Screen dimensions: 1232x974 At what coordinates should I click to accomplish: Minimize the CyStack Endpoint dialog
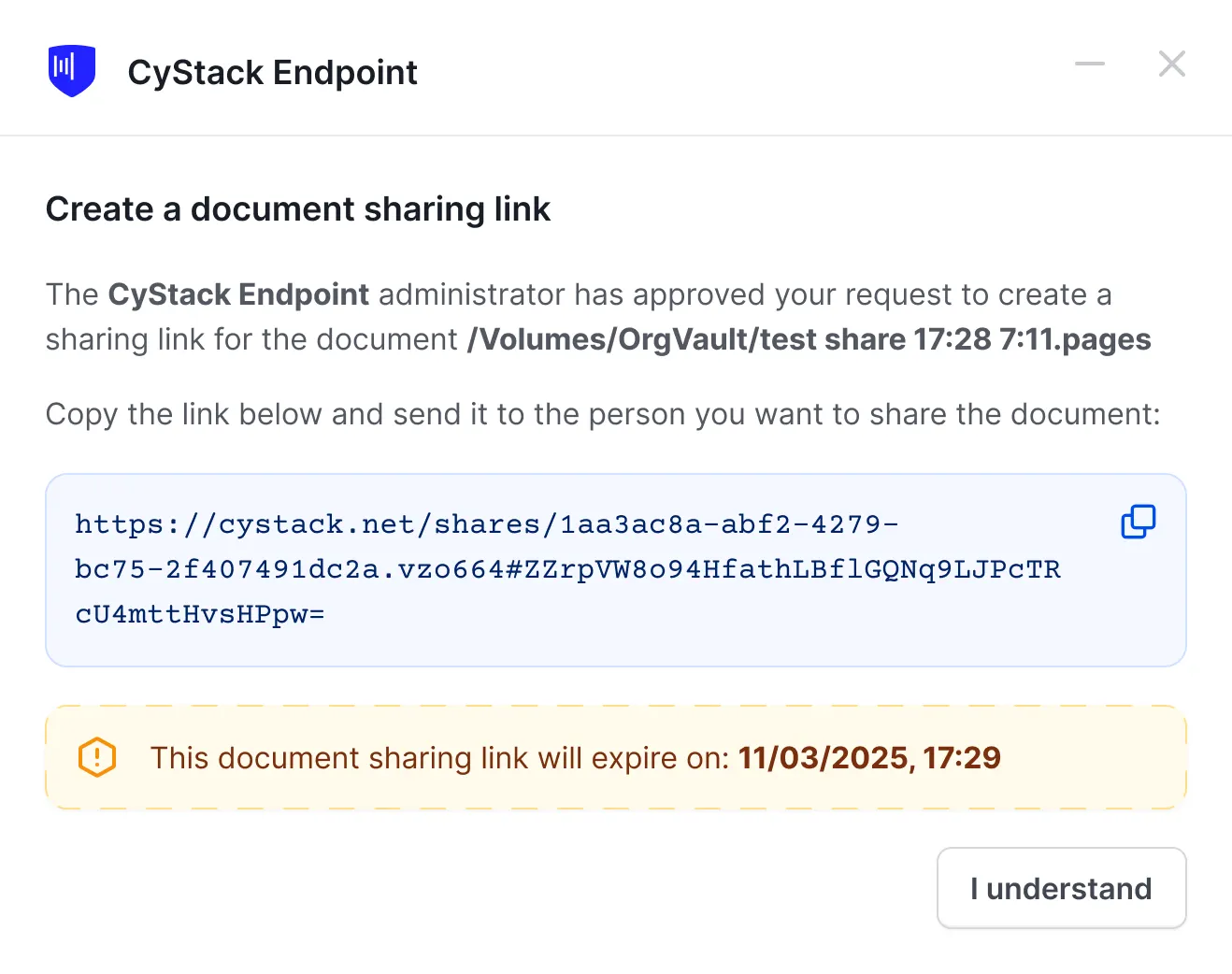coord(1090,64)
